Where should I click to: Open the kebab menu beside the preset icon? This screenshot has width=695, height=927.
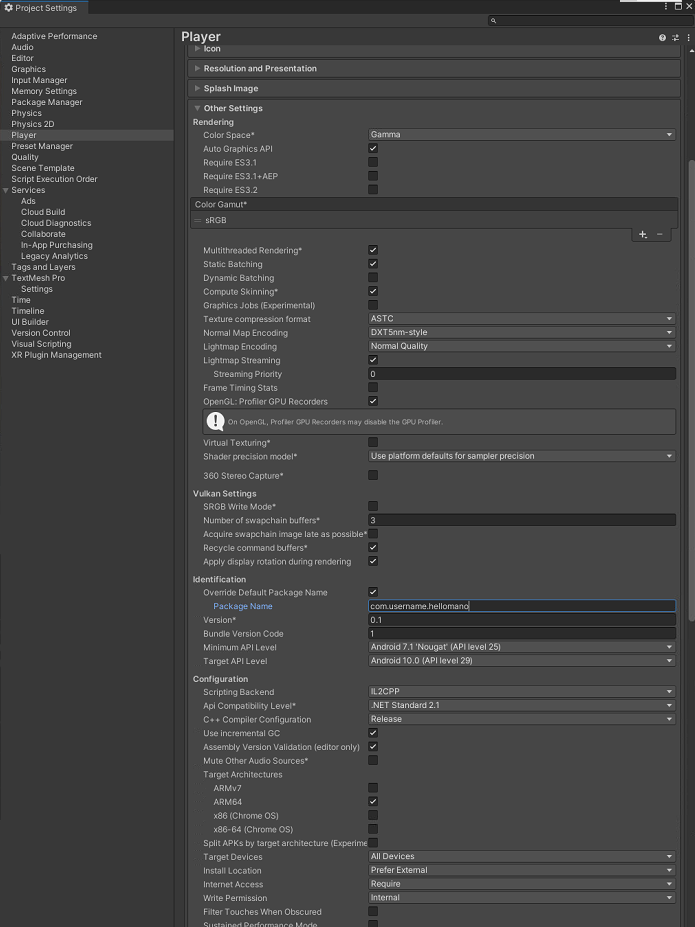pyautogui.click(x=687, y=37)
